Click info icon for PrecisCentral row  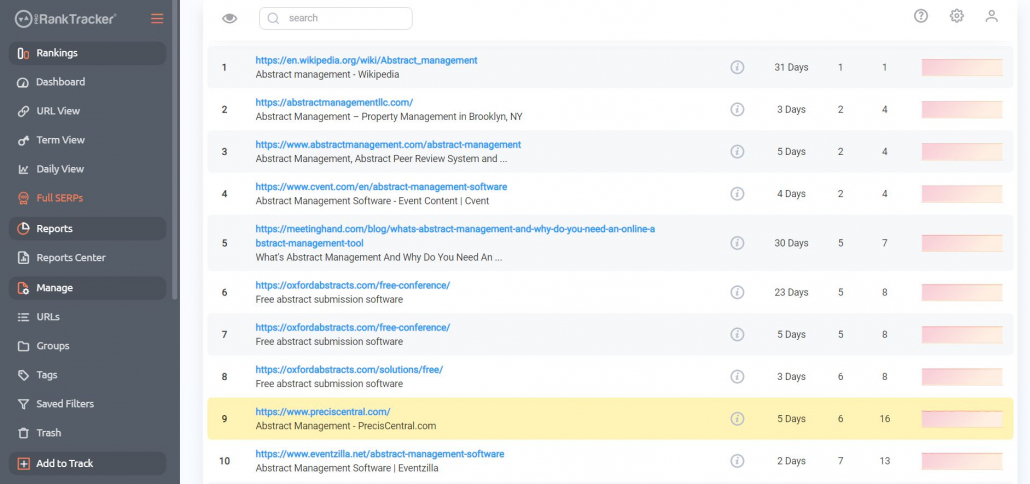737,419
